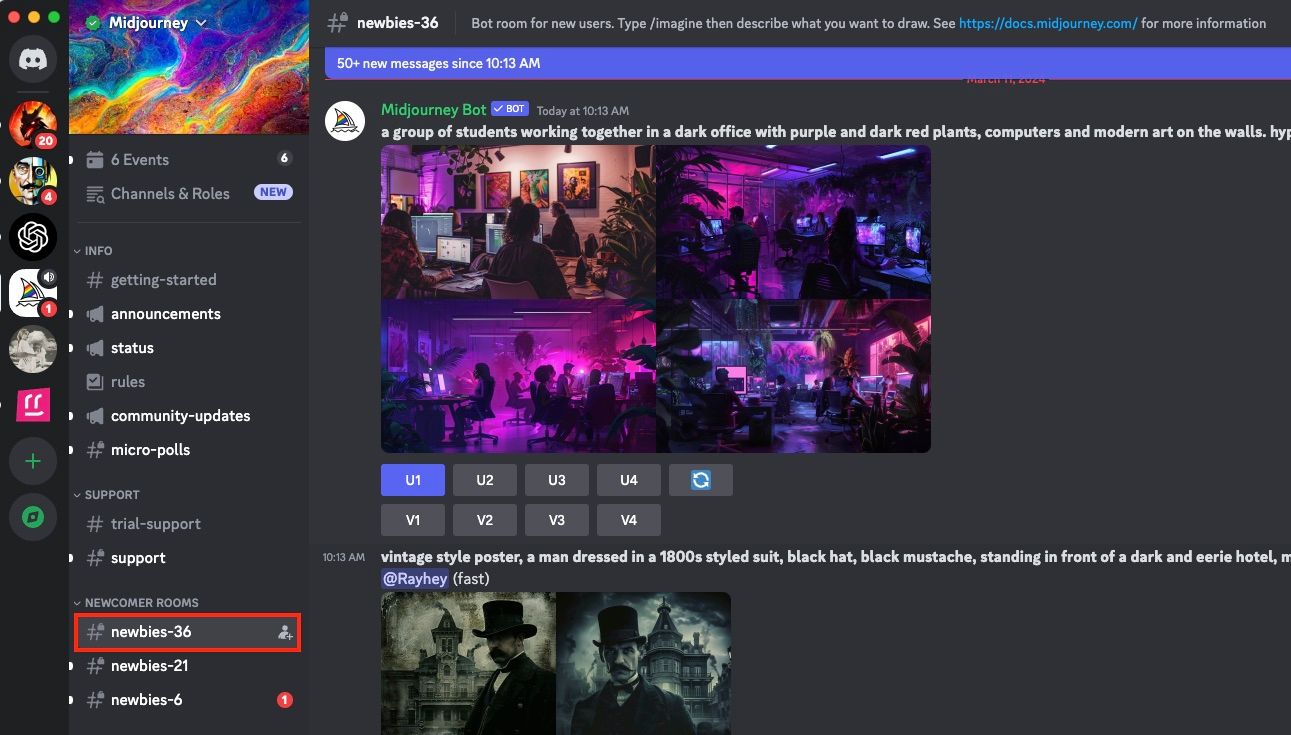Select the newbies-36 channel
The width and height of the screenshot is (1291, 735).
pyautogui.click(x=188, y=632)
